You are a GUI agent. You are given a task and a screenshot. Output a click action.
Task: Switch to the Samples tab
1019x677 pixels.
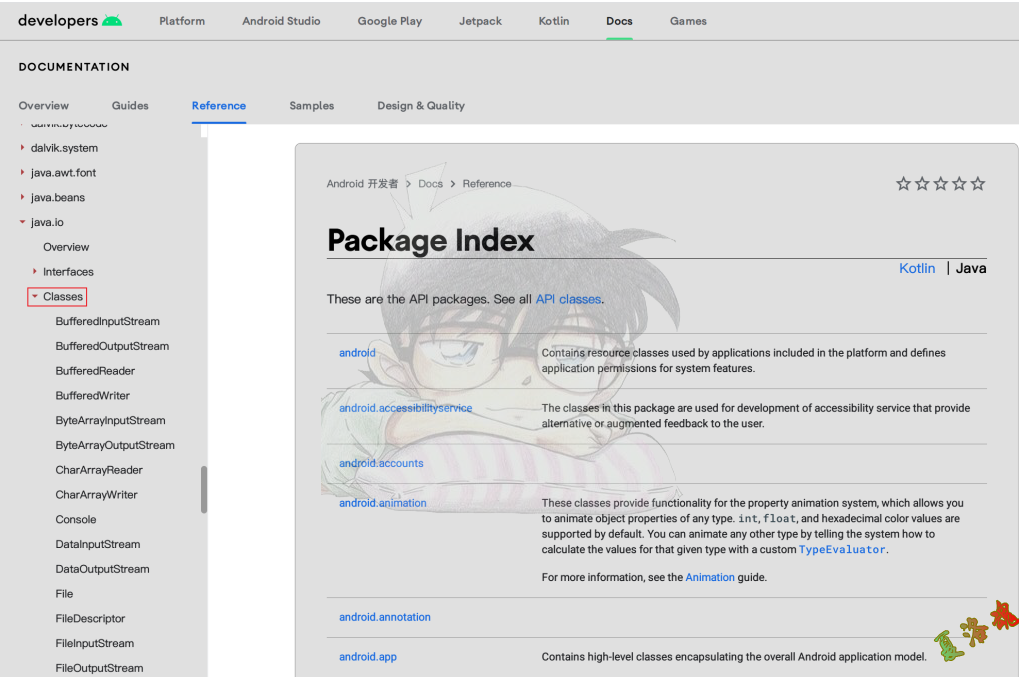click(312, 105)
